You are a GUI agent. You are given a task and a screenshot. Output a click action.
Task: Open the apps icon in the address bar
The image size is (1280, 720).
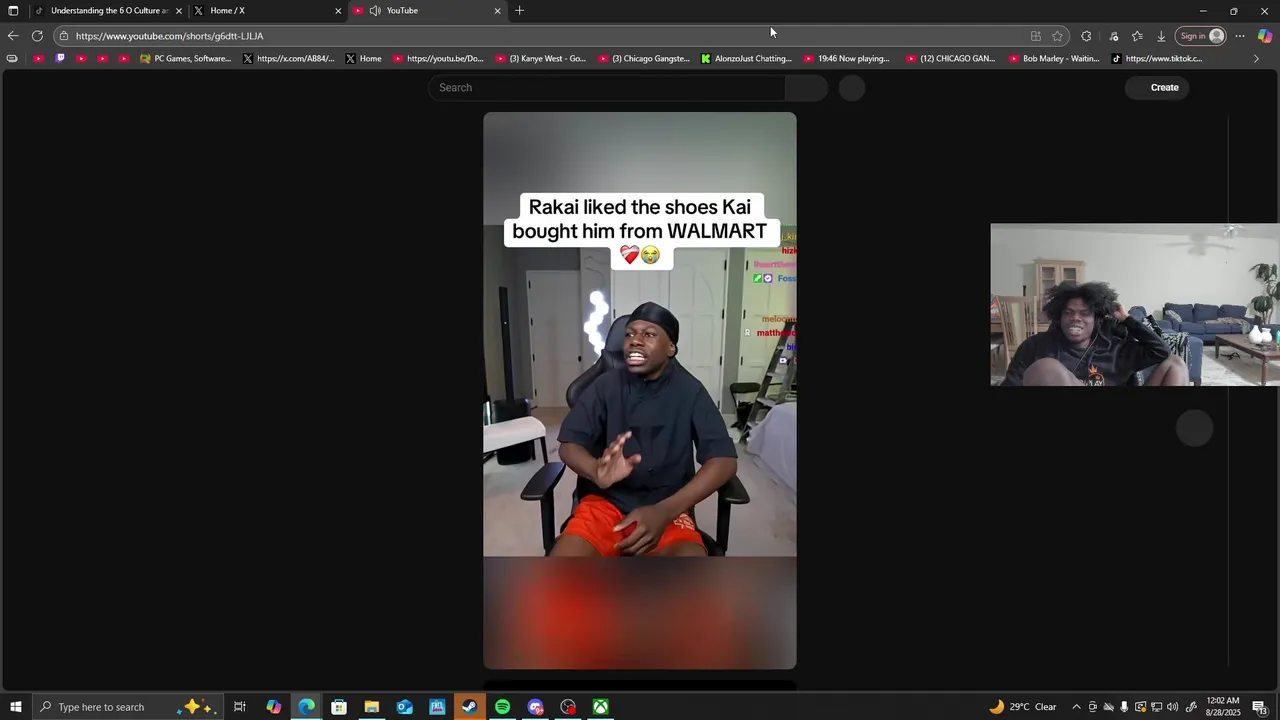coord(1036,36)
